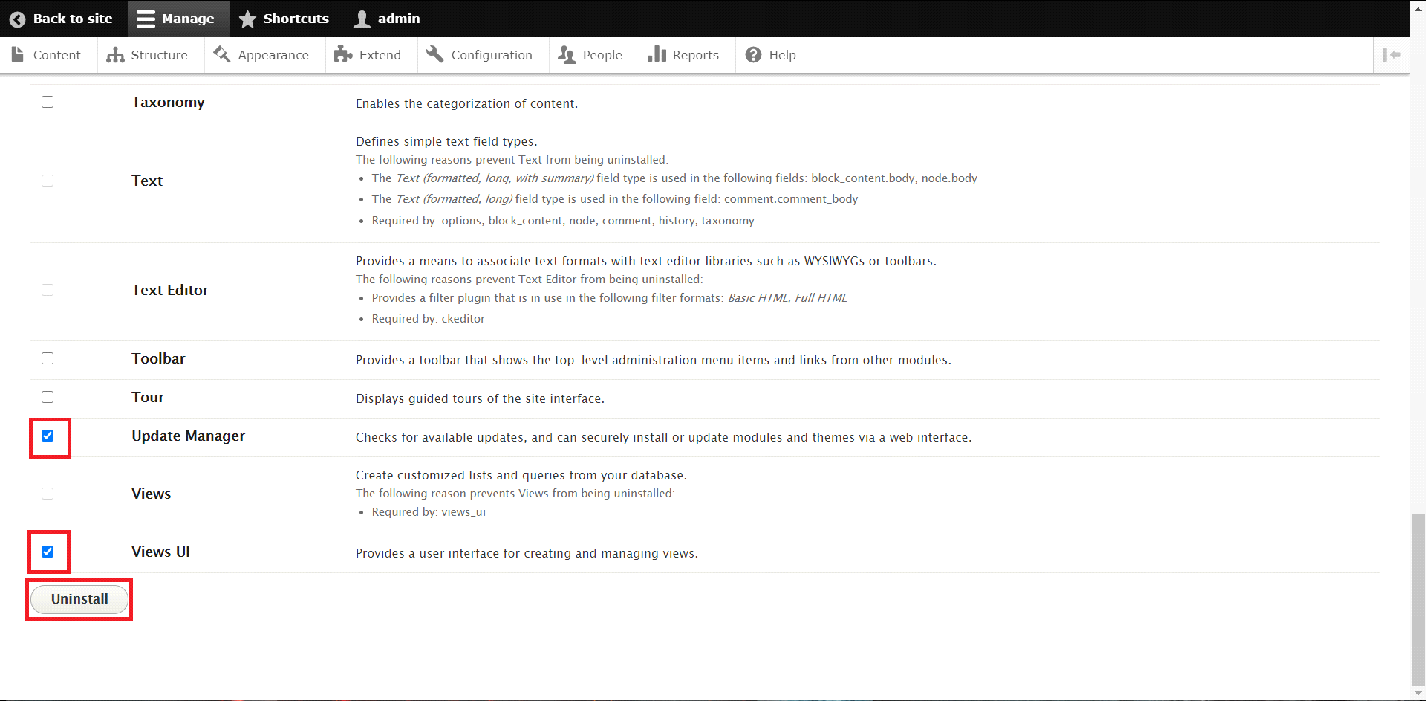The image size is (1426, 701).
Task: Check the Tour module checkbox
Action: 47,397
